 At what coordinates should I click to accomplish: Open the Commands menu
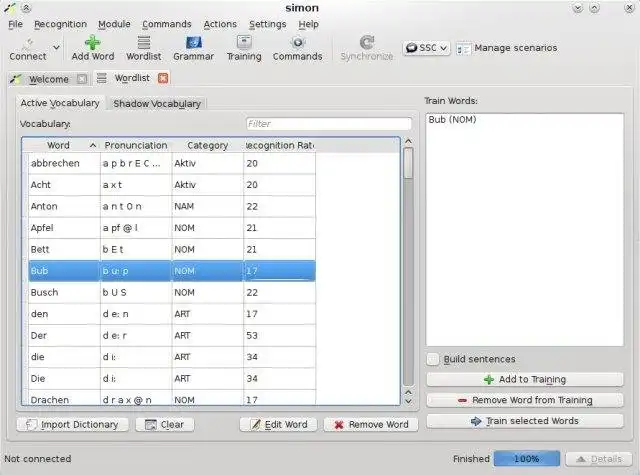(x=167, y=24)
